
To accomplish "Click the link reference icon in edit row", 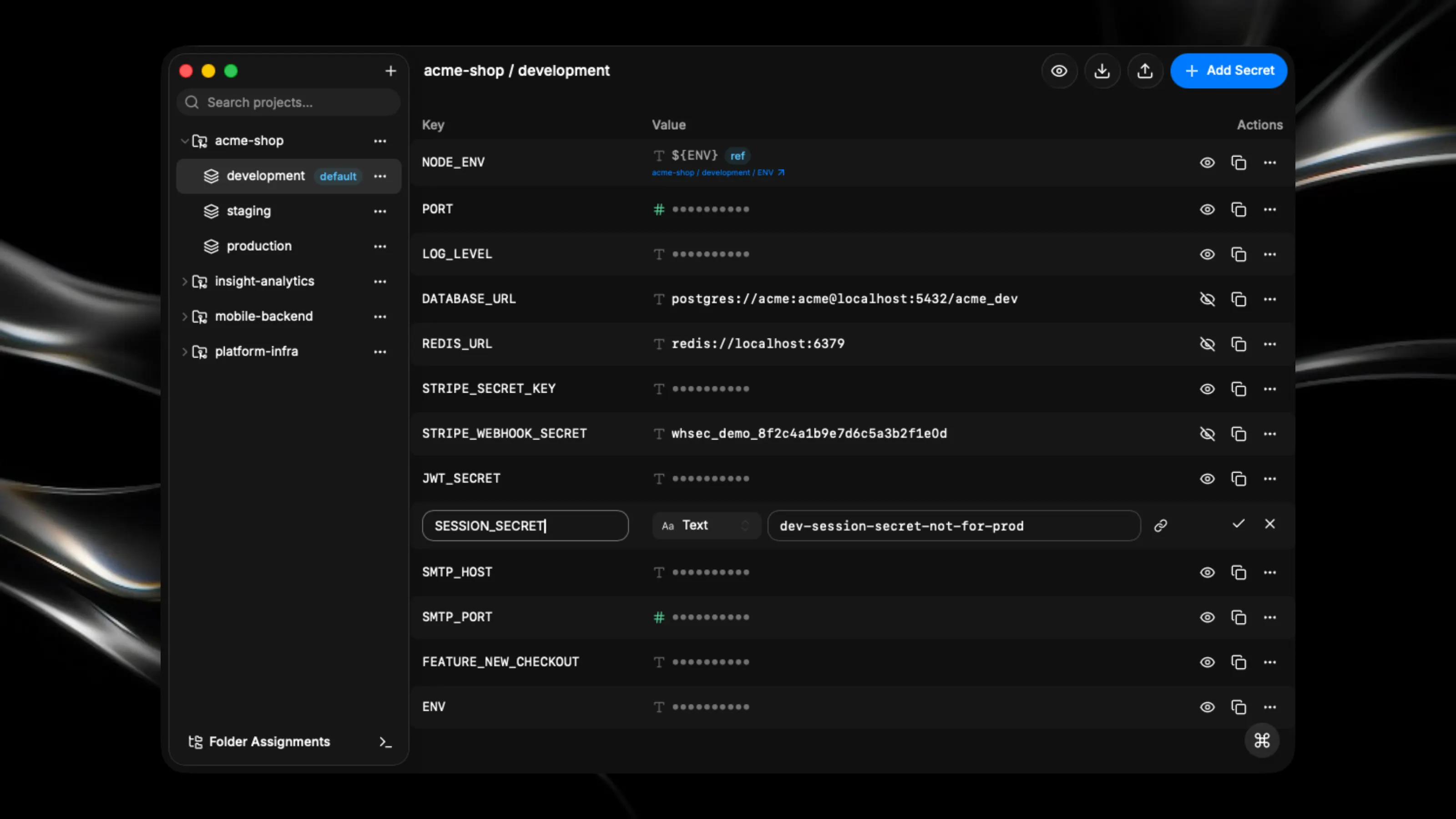I will click(1160, 526).
